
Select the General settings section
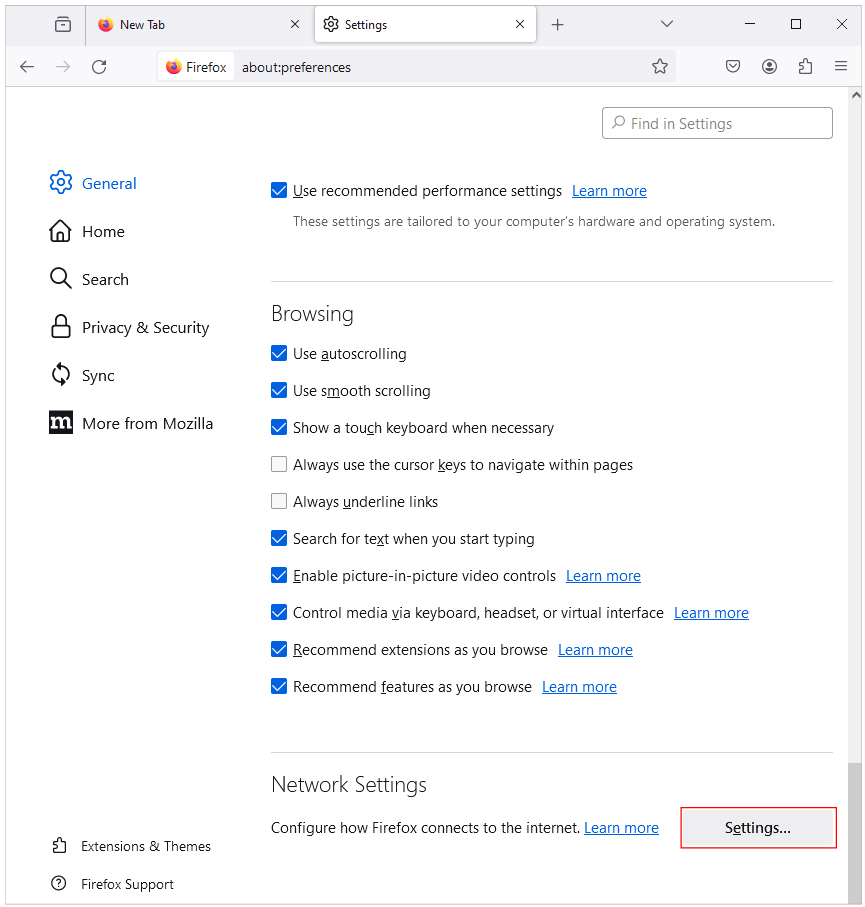(x=109, y=183)
